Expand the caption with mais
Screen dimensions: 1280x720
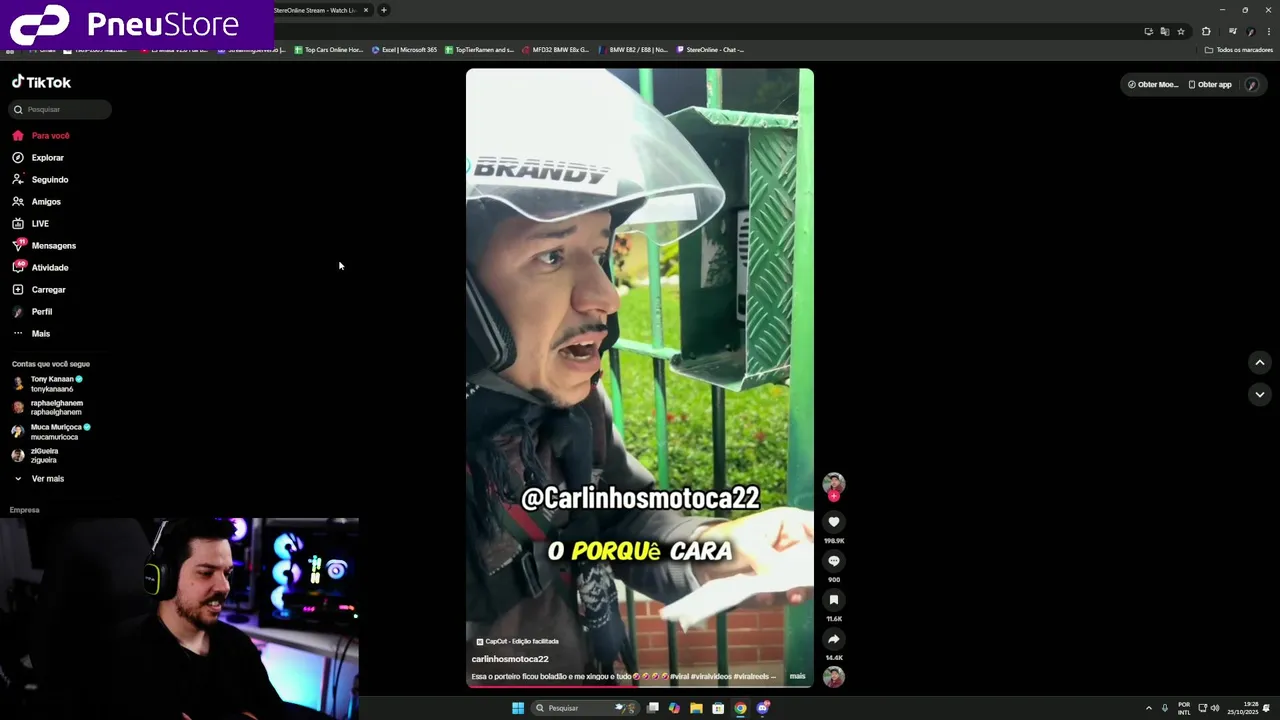coord(797,676)
